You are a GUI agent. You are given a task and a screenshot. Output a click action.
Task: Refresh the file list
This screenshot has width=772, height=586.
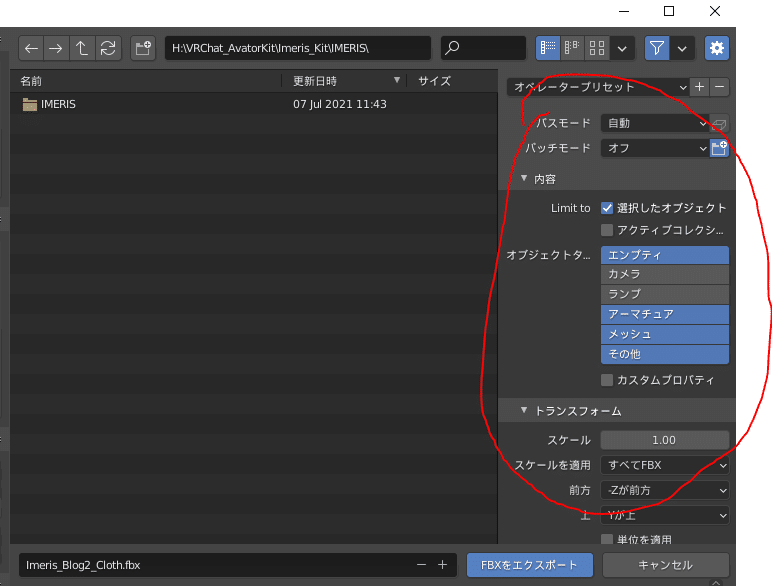108,48
